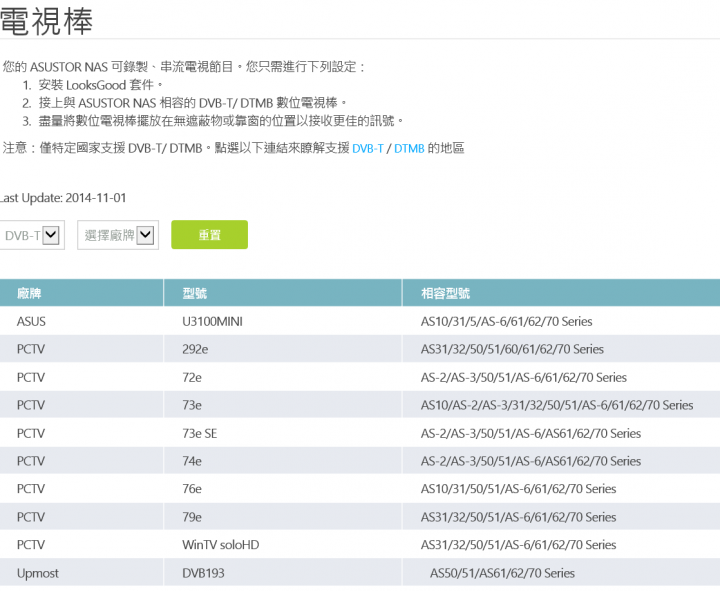Click the 74e model cell

pyautogui.click(x=283, y=461)
